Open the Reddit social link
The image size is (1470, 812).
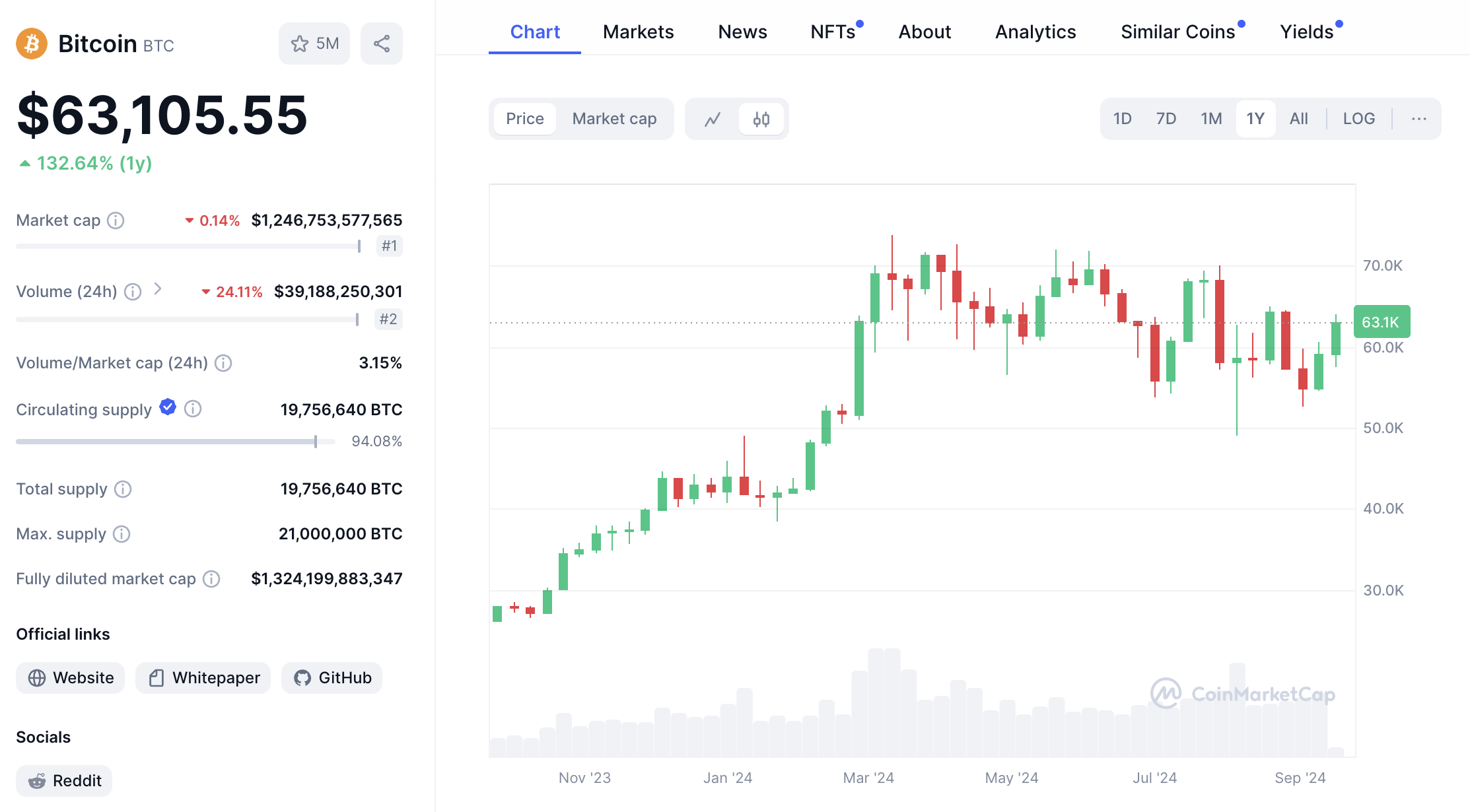click(x=64, y=781)
